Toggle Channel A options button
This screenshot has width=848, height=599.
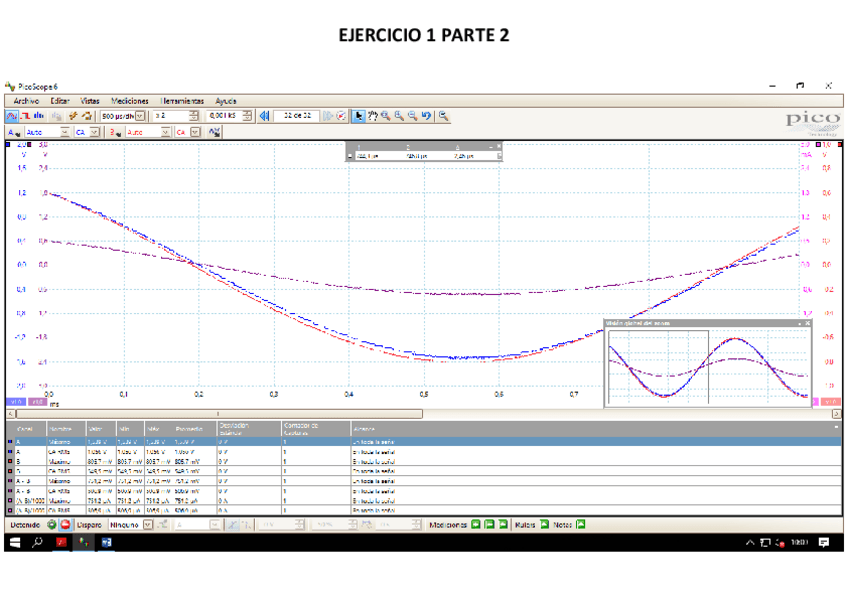click(x=14, y=132)
